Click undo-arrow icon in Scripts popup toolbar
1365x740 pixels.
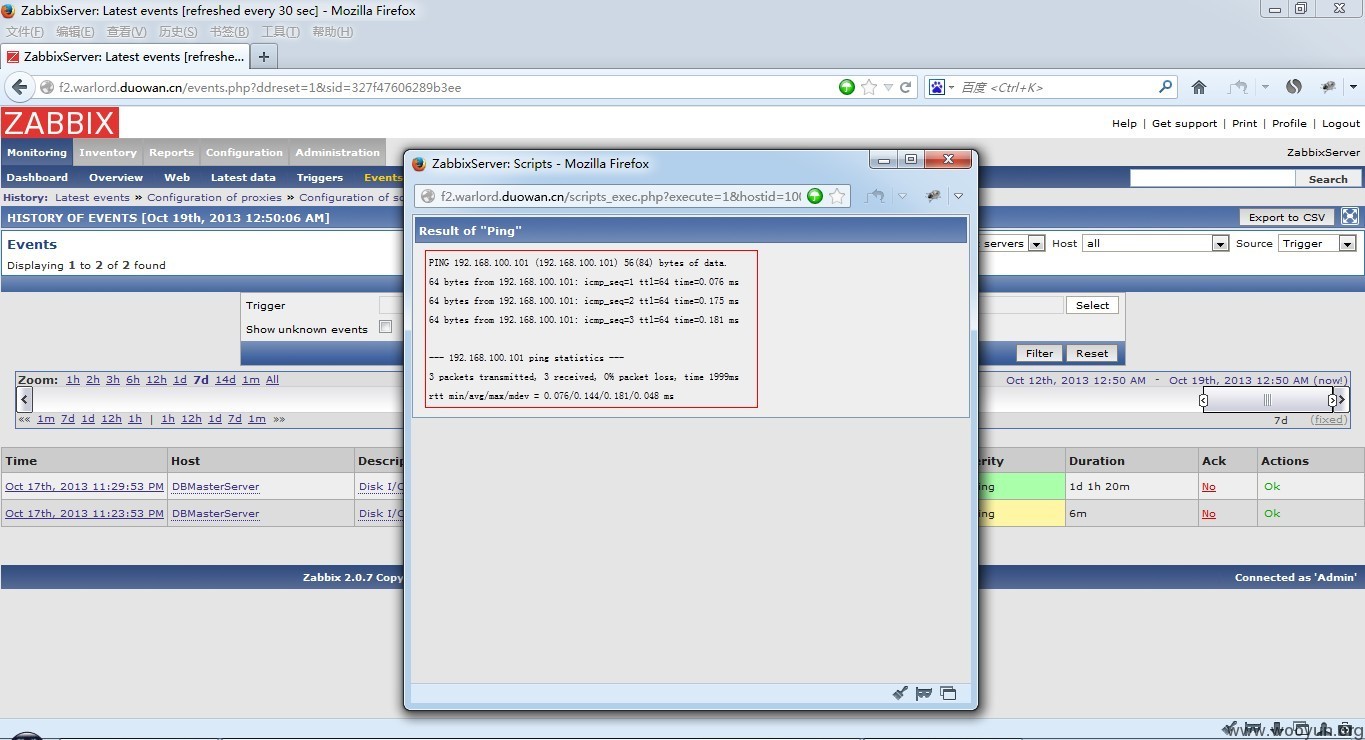875,196
